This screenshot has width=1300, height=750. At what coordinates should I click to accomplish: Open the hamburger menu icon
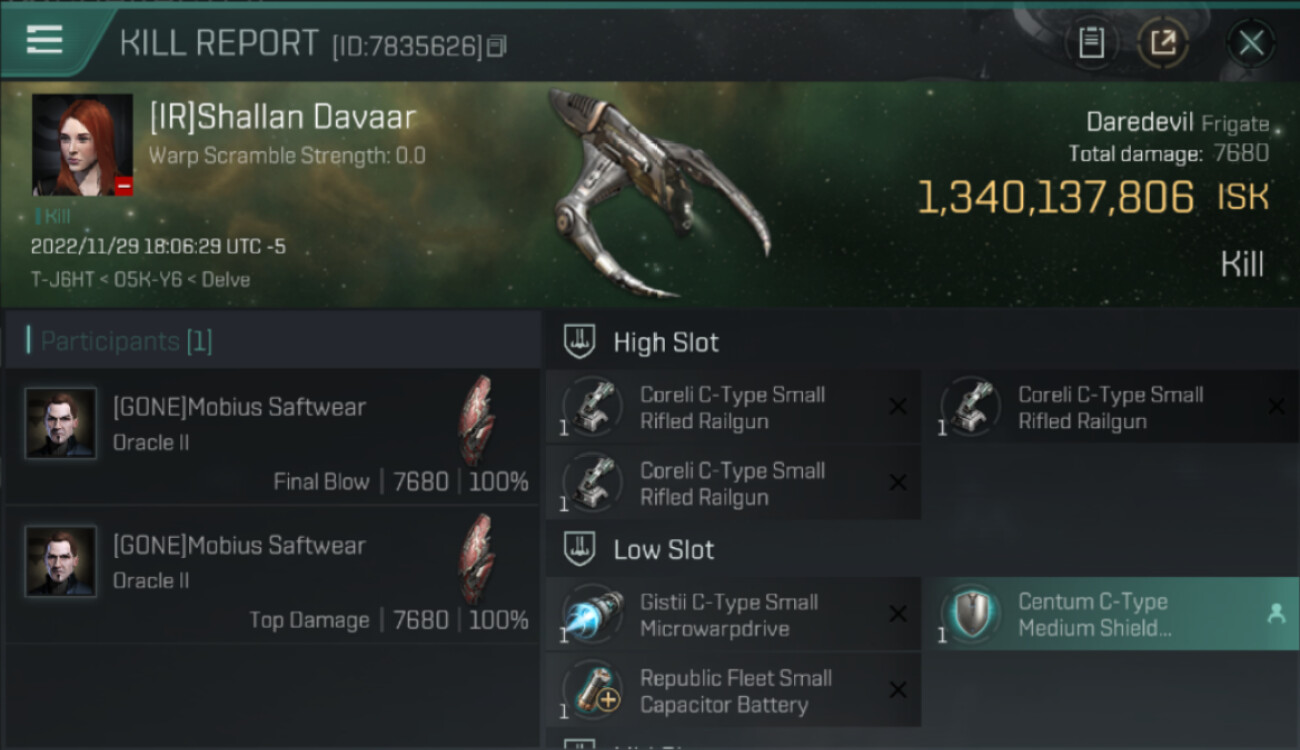pyautogui.click(x=45, y=41)
